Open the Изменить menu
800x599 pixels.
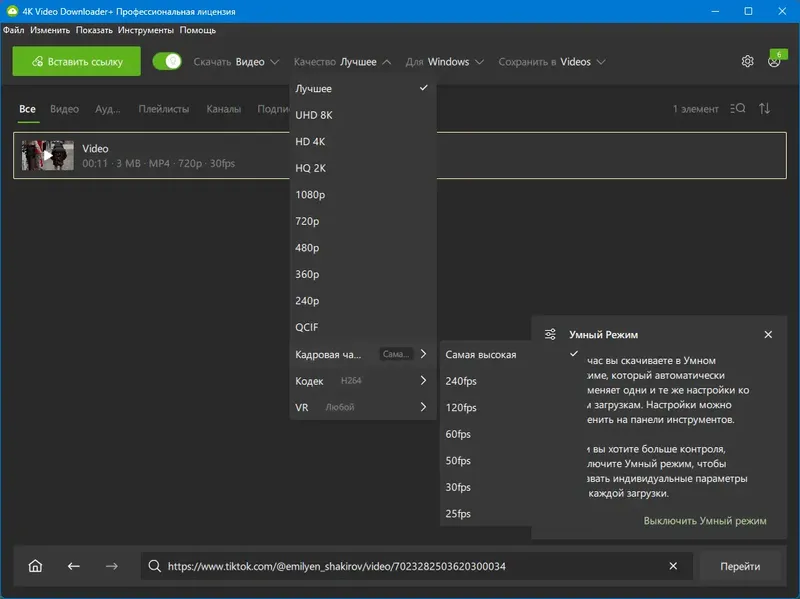coord(50,30)
